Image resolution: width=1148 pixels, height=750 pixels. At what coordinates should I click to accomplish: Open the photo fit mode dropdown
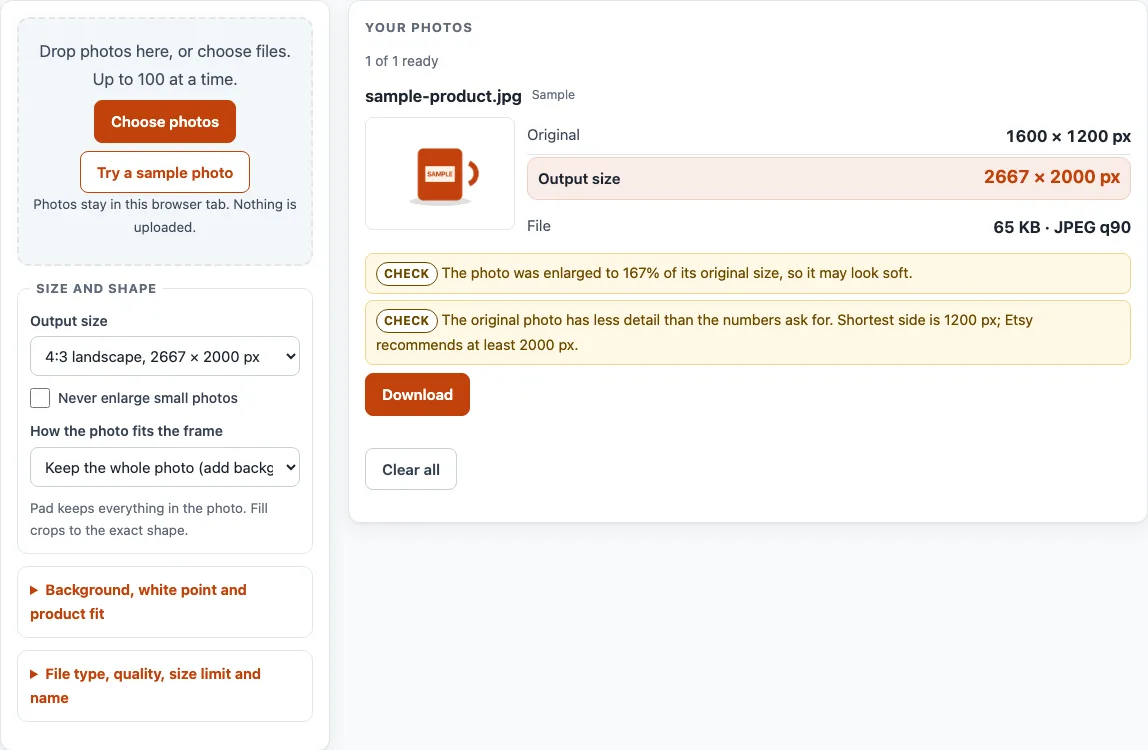click(165, 467)
